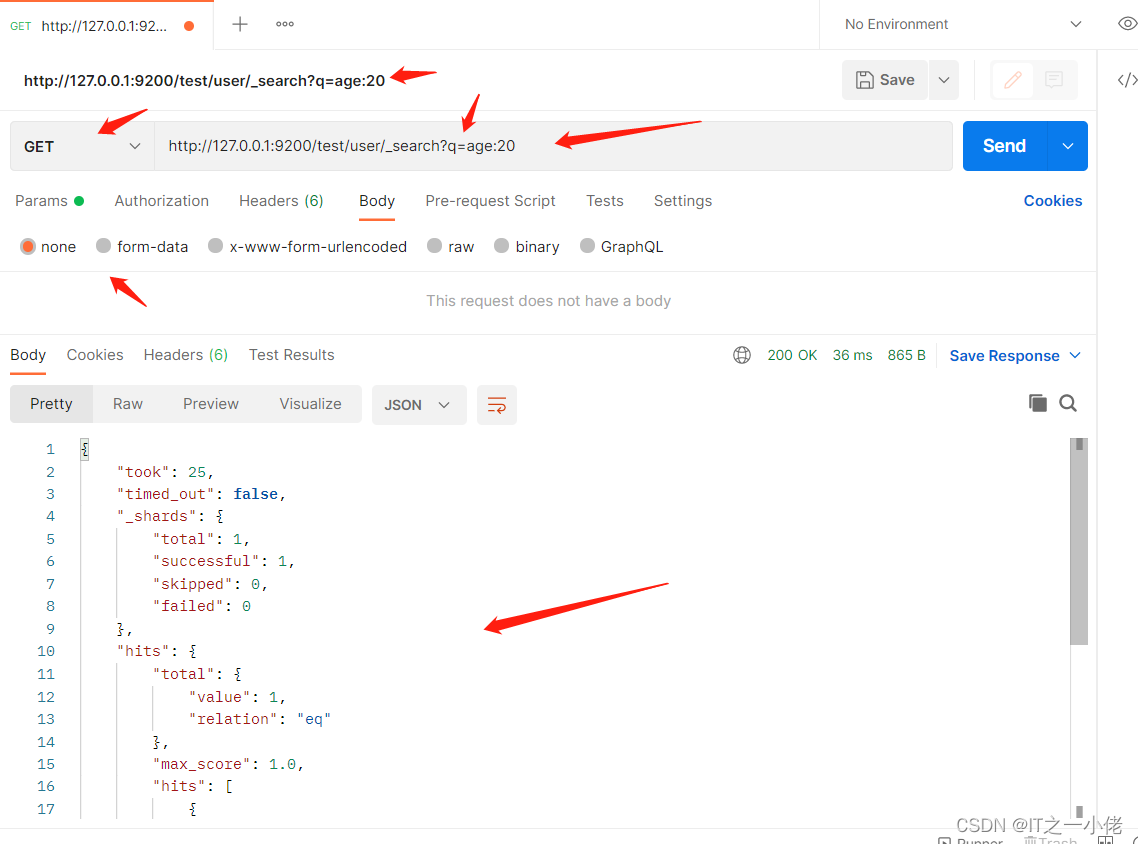Image resolution: width=1138 pixels, height=844 pixels.
Task: Expand the Send button dropdown arrow
Action: coord(1068,146)
